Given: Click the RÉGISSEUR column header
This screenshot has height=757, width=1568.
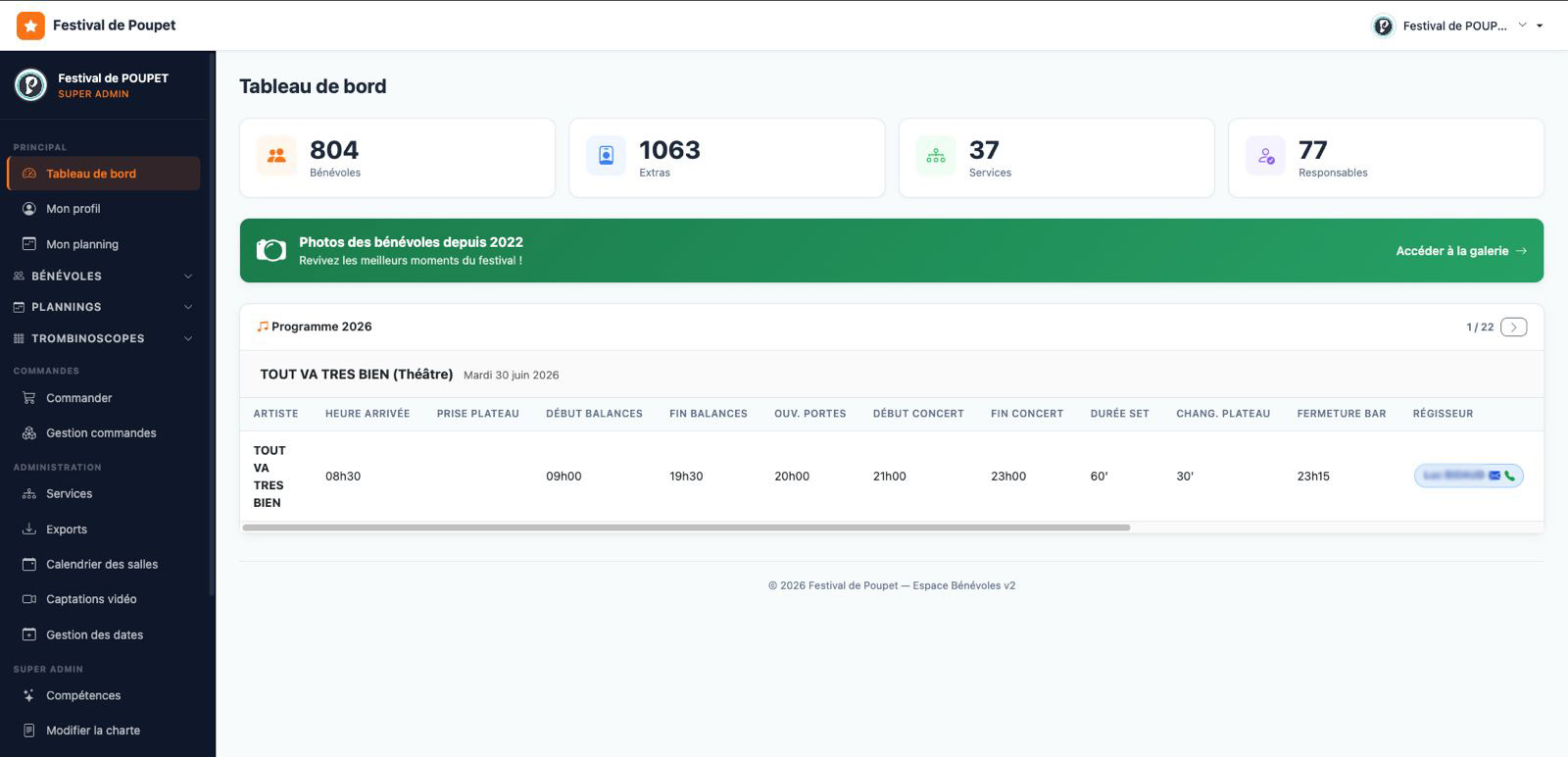Looking at the screenshot, I should [x=1443, y=414].
